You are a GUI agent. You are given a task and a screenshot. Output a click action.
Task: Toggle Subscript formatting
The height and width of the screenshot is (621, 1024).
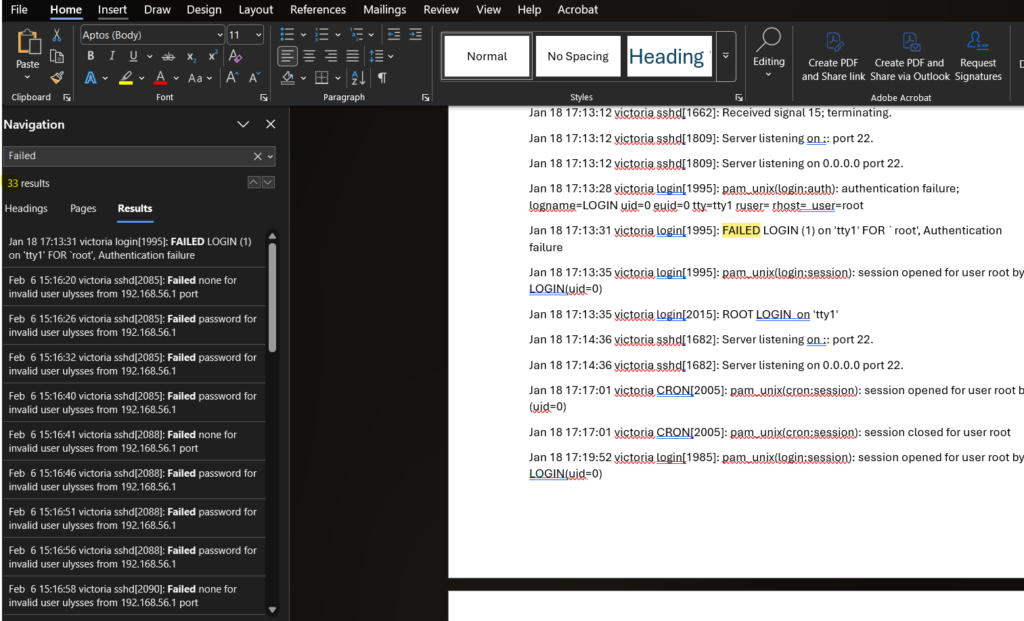pos(191,57)
